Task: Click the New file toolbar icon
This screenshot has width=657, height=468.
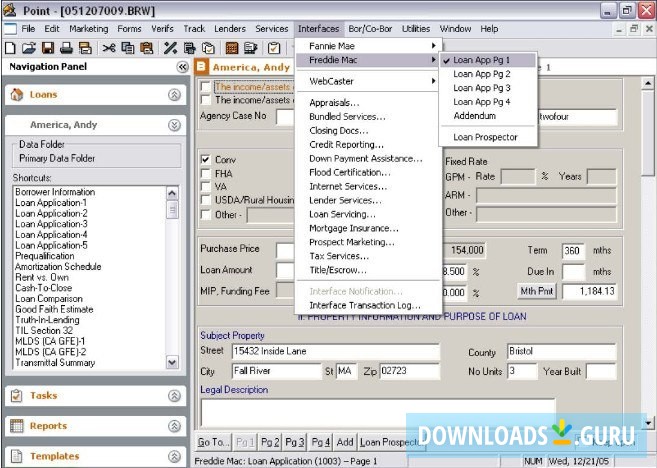Action: tap(9, 47)
